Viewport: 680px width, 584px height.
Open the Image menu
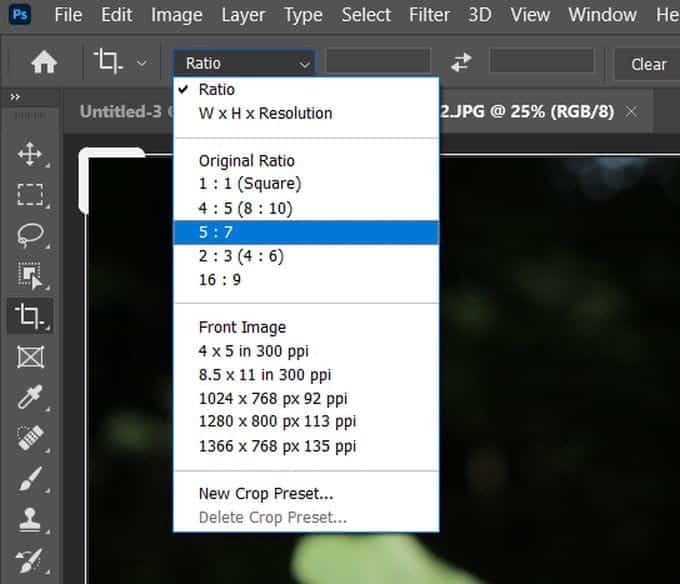pos(177,15)
